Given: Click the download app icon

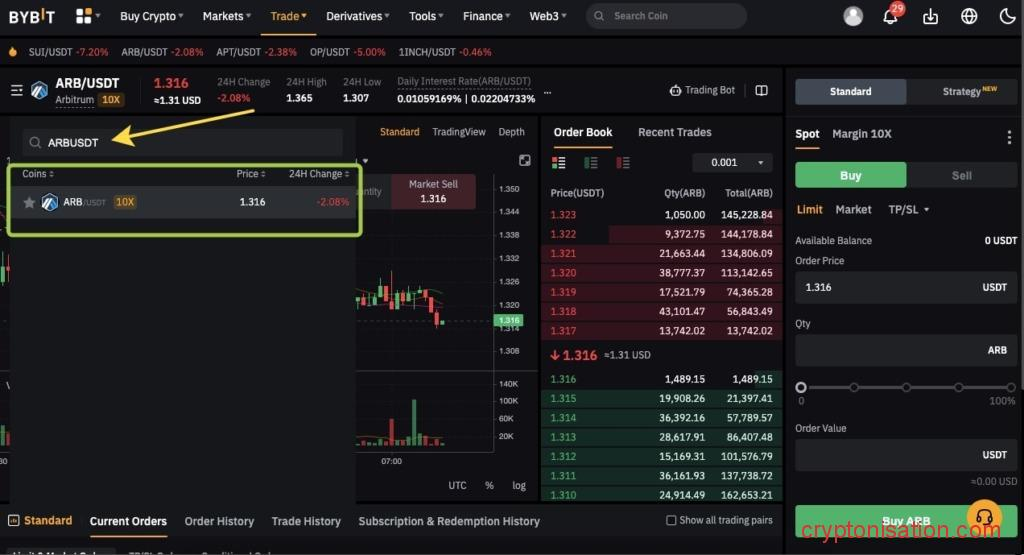Looking at the screenshot, I should 930,17.
